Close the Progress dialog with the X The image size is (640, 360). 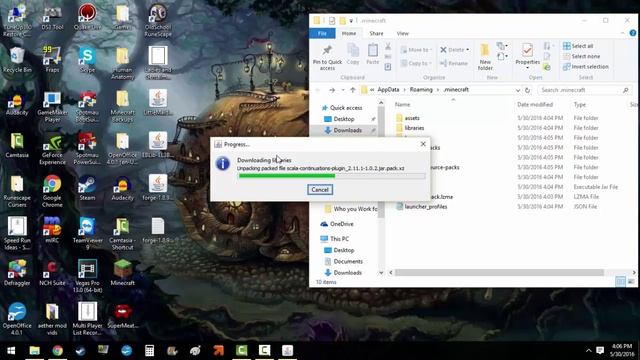click(423, 144)
